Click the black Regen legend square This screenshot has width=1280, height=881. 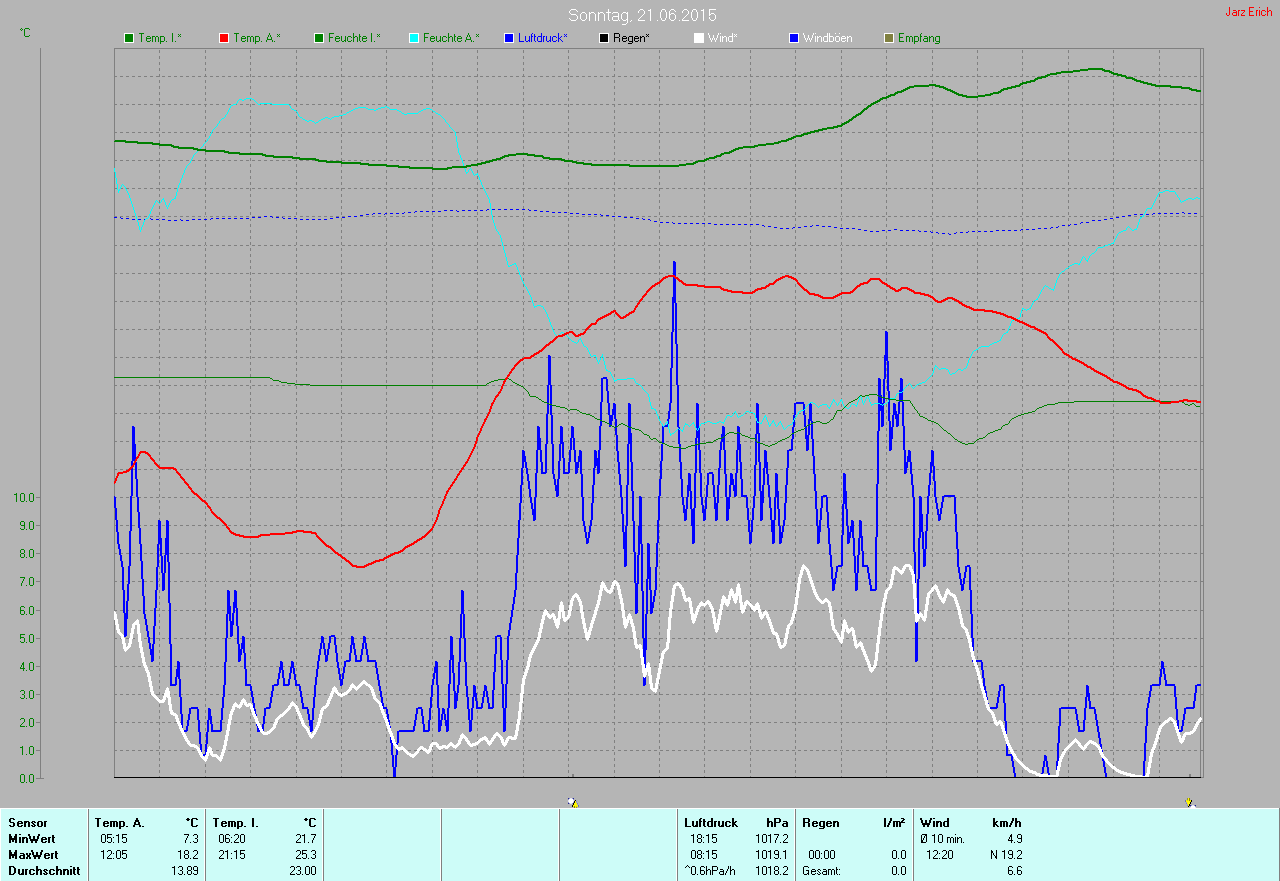tap(604, 38)
